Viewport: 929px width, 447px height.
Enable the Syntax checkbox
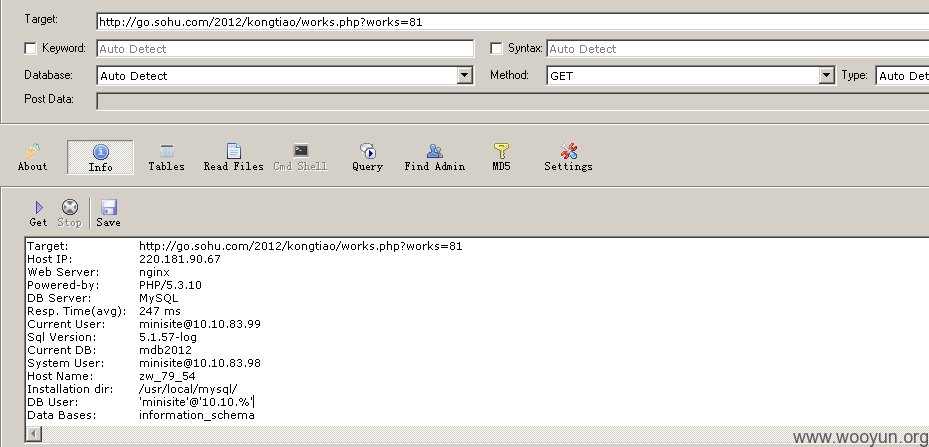click(x=496, y=48)
